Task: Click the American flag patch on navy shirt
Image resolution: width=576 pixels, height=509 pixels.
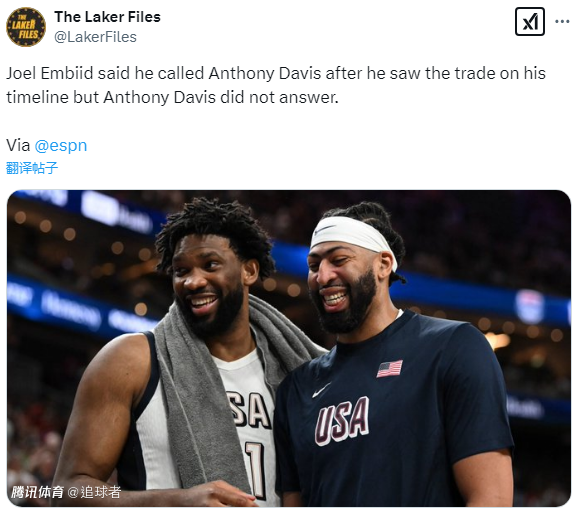Action: pyautogui.click(x=389, y=368)
